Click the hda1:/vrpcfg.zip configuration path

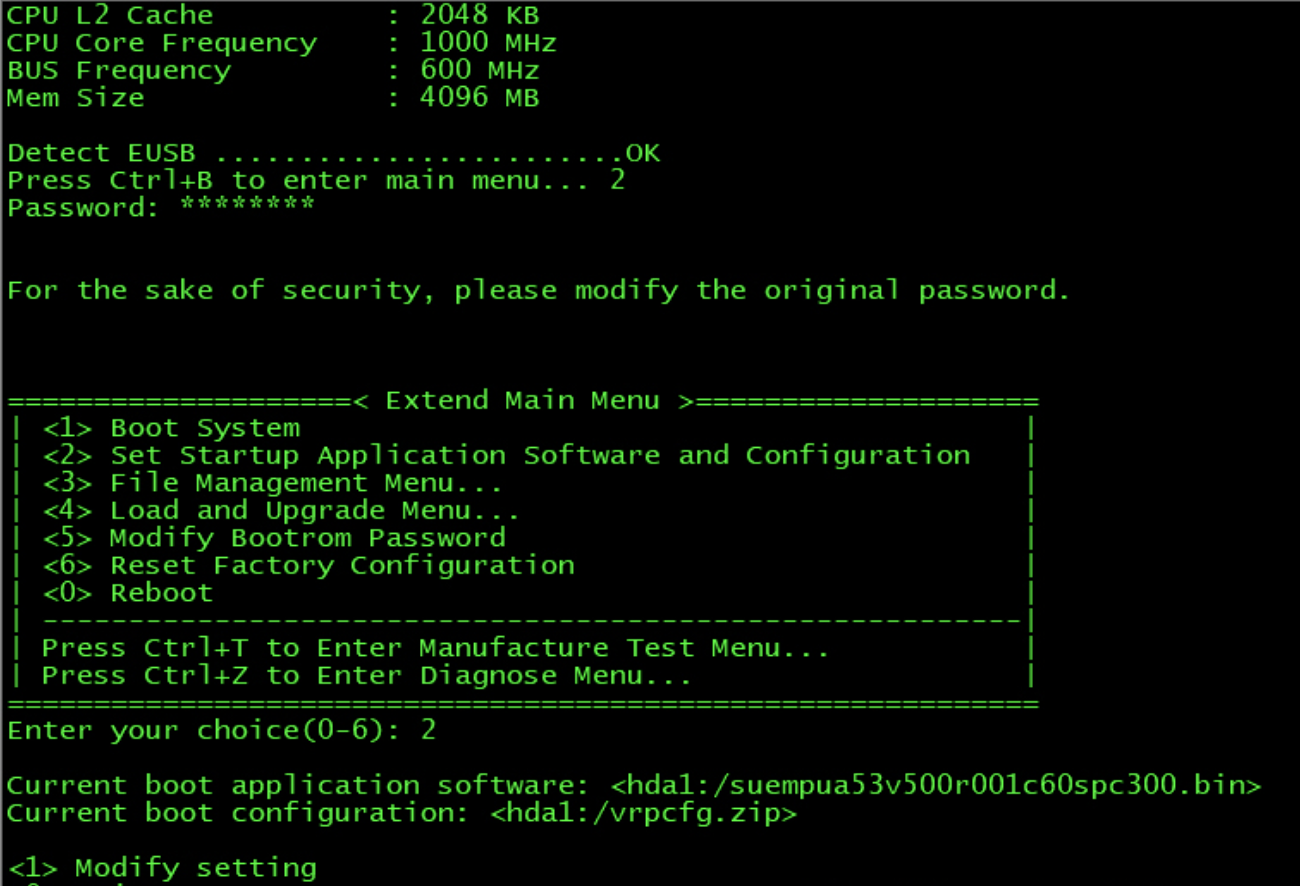pyautogui.click(x=643, y=813)
